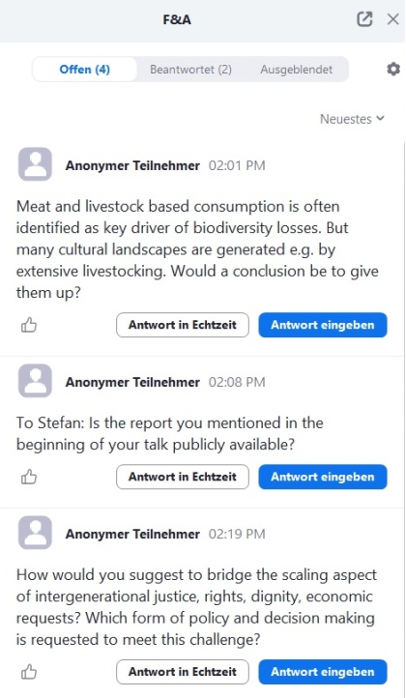This screenshot has width=406, height=698.
Task: Open Q&A settings gear icon
Action: tap(393, 69)
